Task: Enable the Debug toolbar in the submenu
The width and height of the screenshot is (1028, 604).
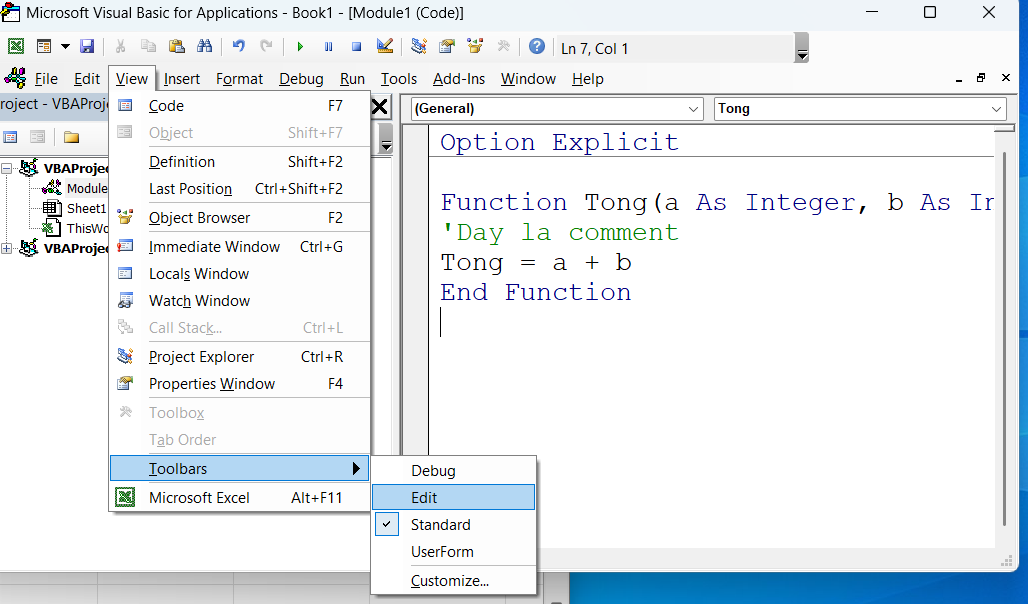Action: (433, 470)
